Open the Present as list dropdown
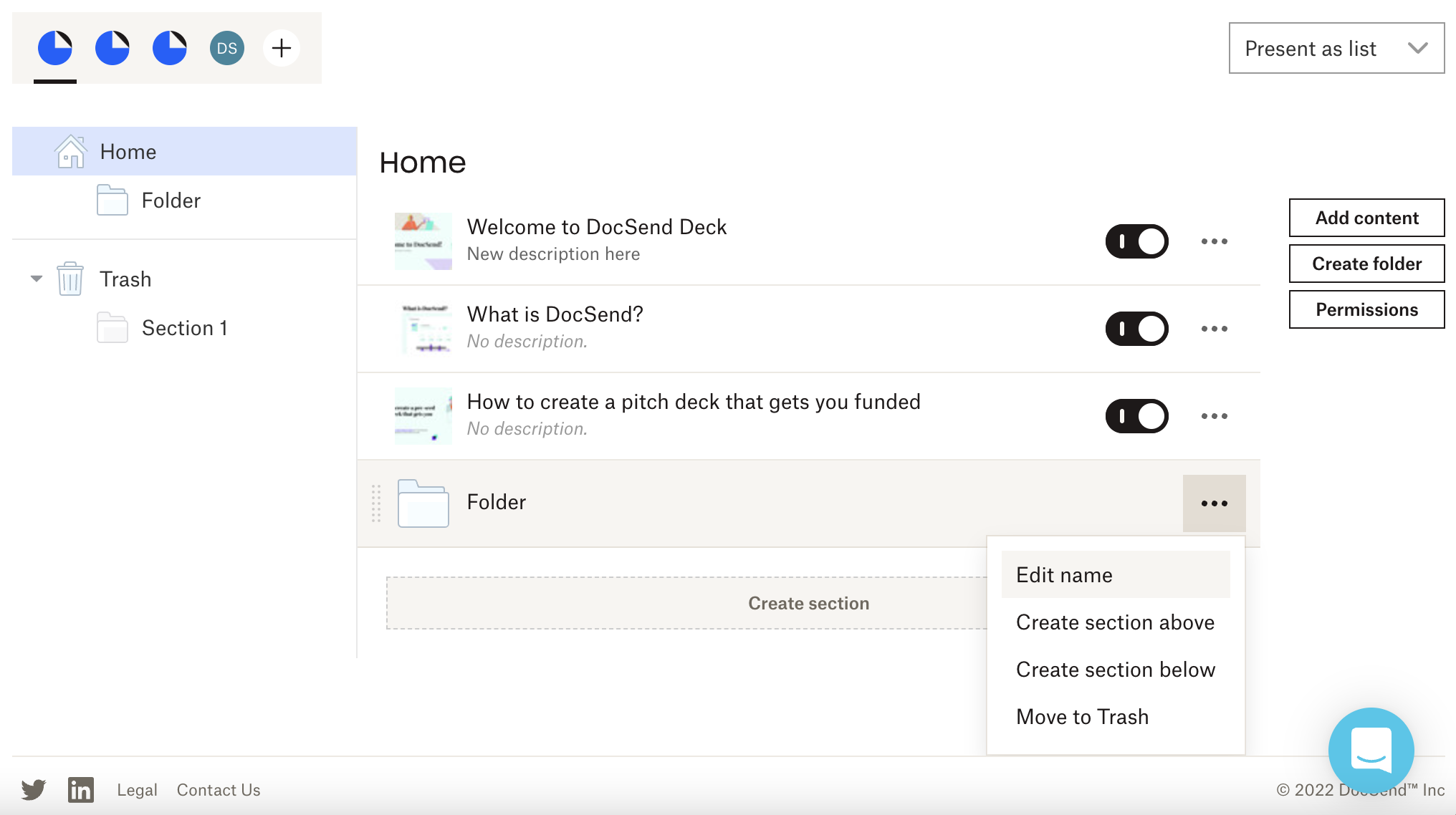This screenshot has width=1456, height=815. pyautogui.click(x=1337, y=48)
